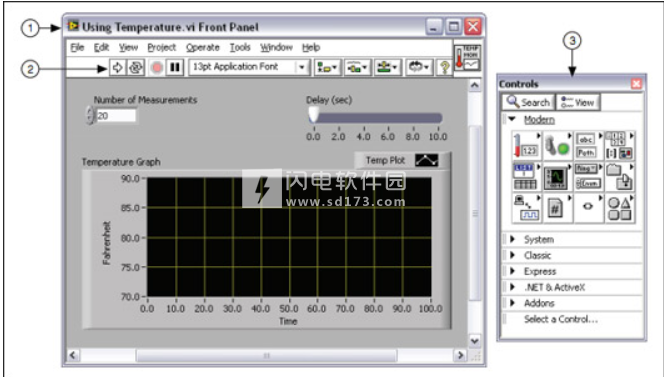Click the Delay (sec) slider track
664x377 pixels.
point(376,118)
